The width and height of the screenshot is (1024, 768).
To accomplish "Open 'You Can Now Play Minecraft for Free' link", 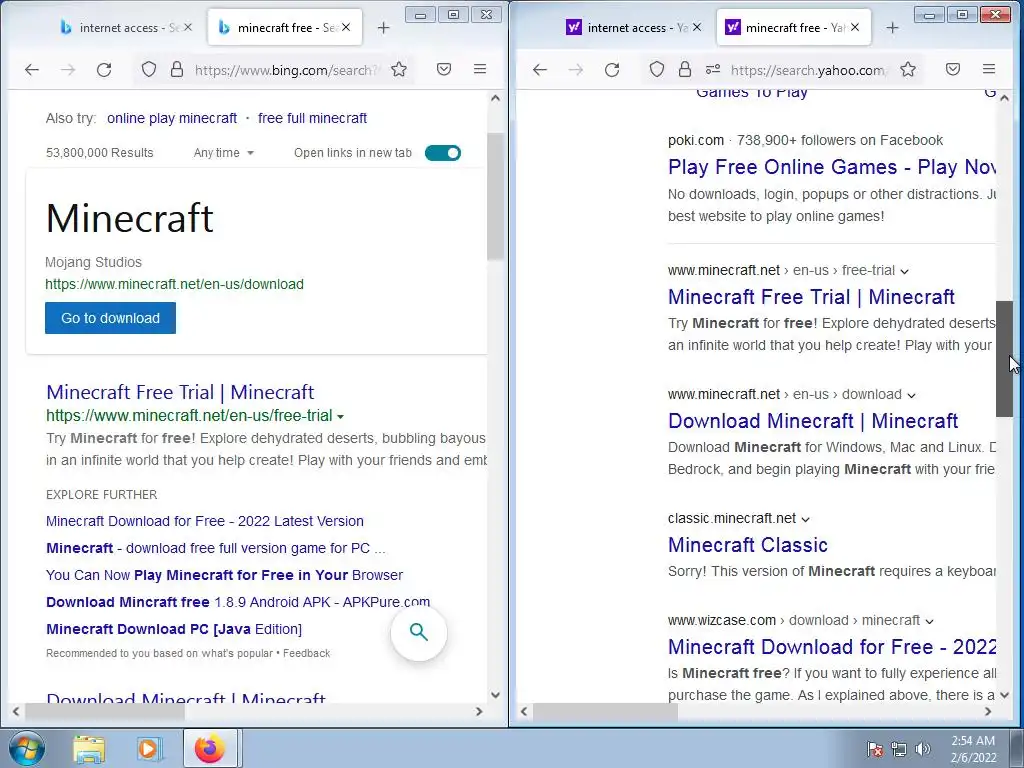I will click(x=225, y=575).
